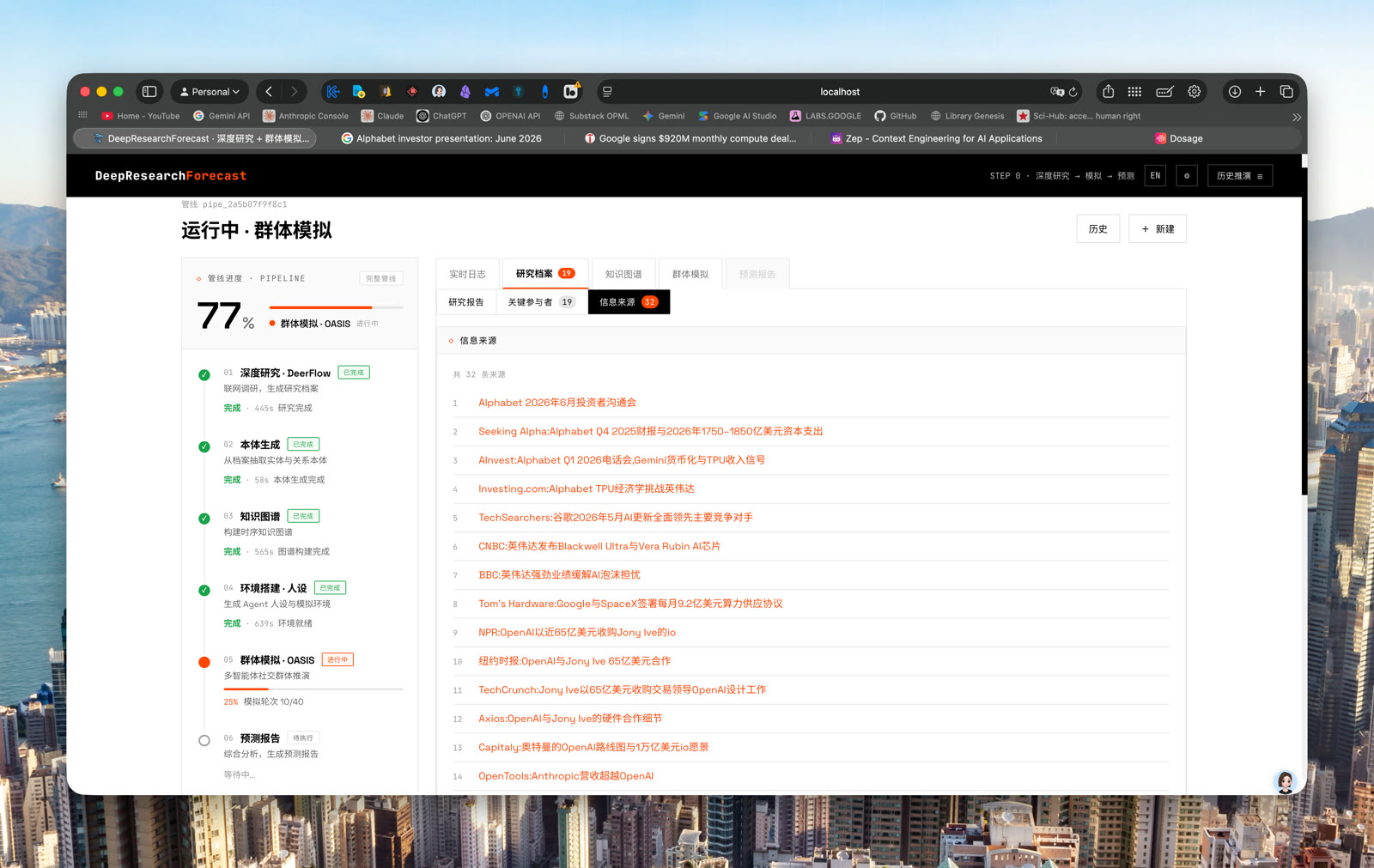1374x868 pixels.
Task: Click the blue M extension icon
Action: tap(492, 91)
